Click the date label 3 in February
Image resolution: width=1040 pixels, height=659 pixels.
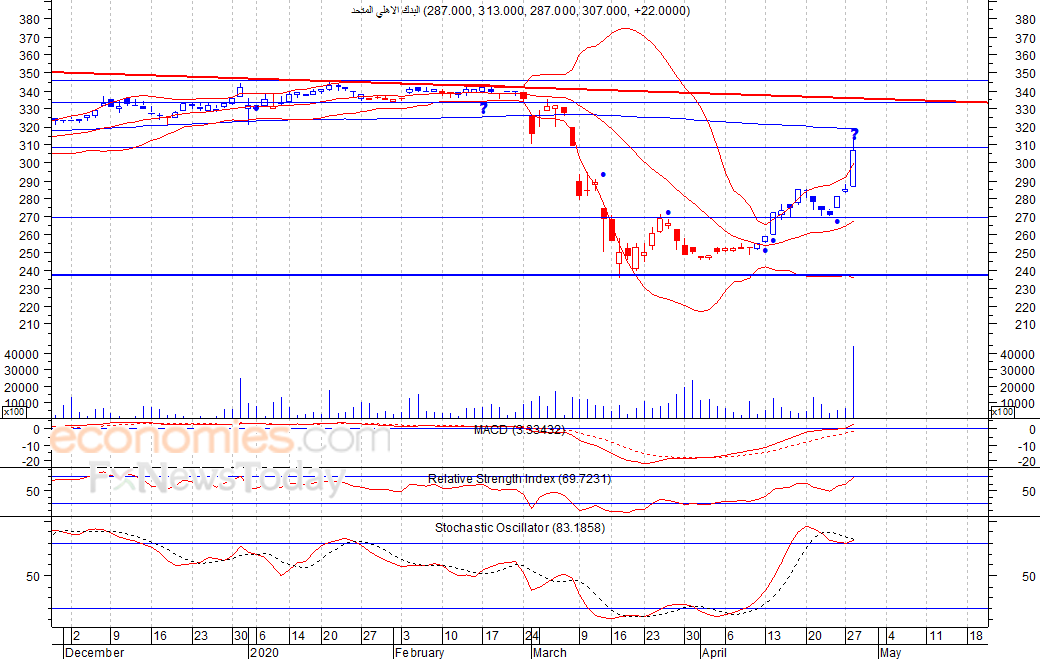tap(407, 636)
